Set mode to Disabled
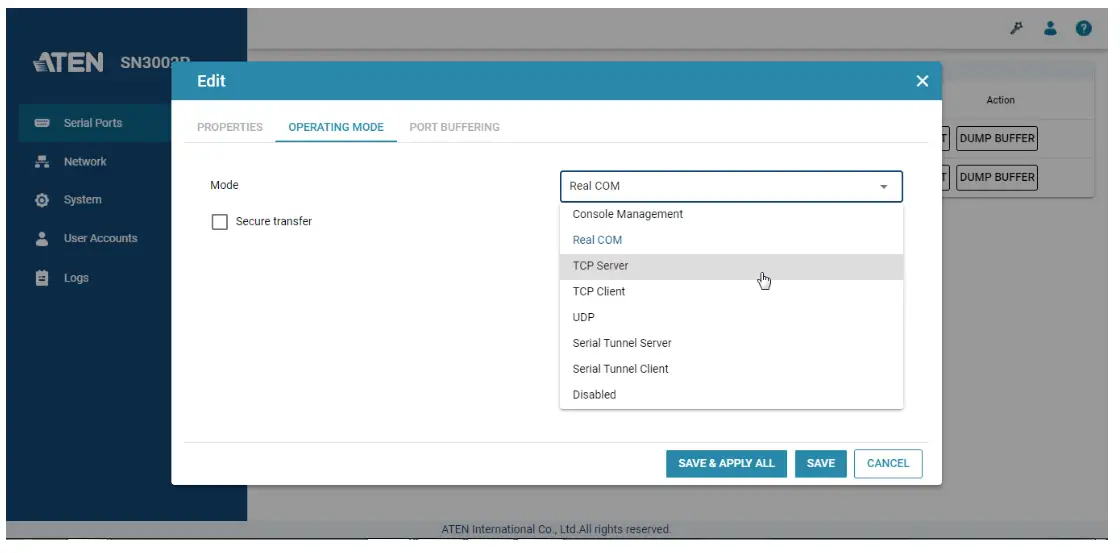Viewport: 1120px width, 553px height. tap(731, 394)
